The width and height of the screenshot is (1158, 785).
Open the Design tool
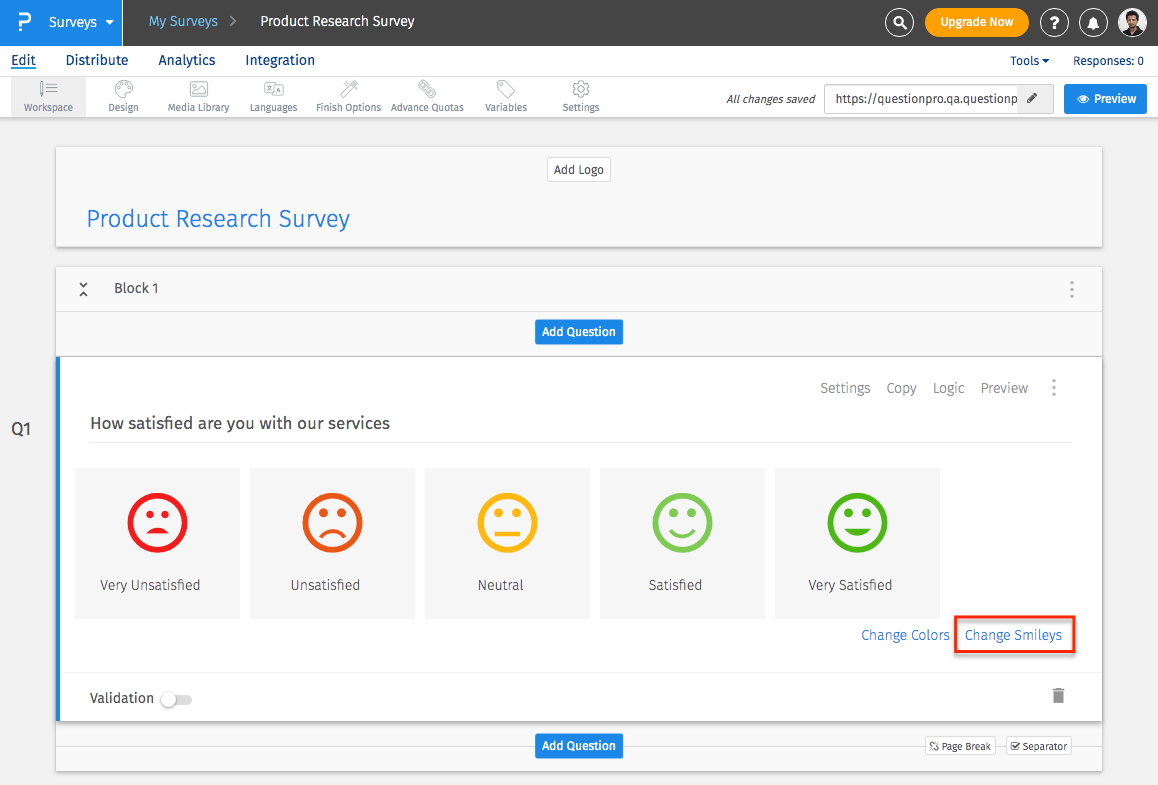[x=123, y=96]
